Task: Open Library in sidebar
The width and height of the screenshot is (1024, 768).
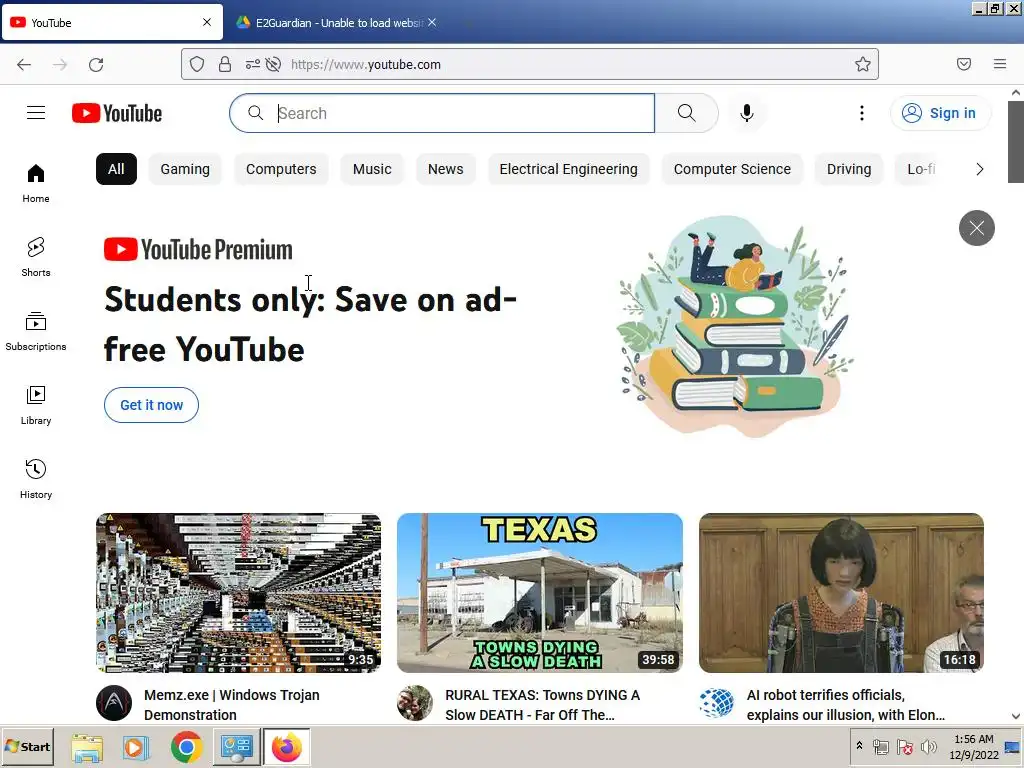Action: (x=36, y=405)
